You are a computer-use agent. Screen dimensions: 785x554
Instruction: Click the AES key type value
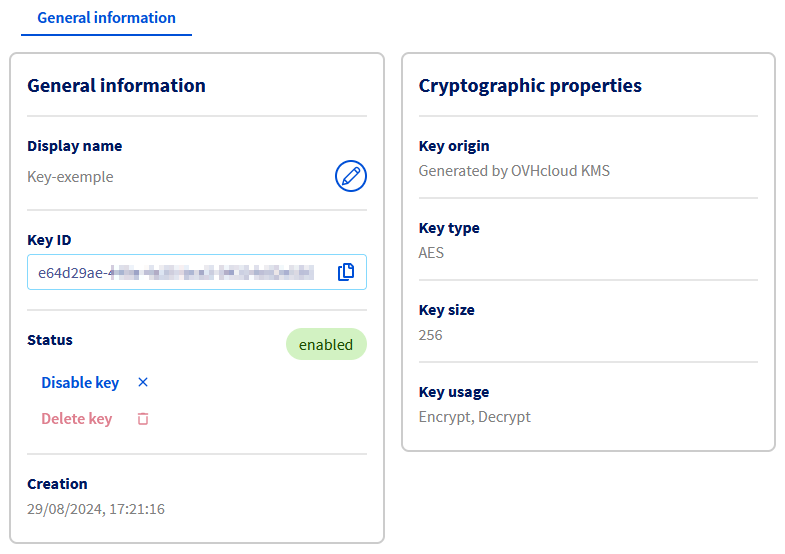point(431,253)
